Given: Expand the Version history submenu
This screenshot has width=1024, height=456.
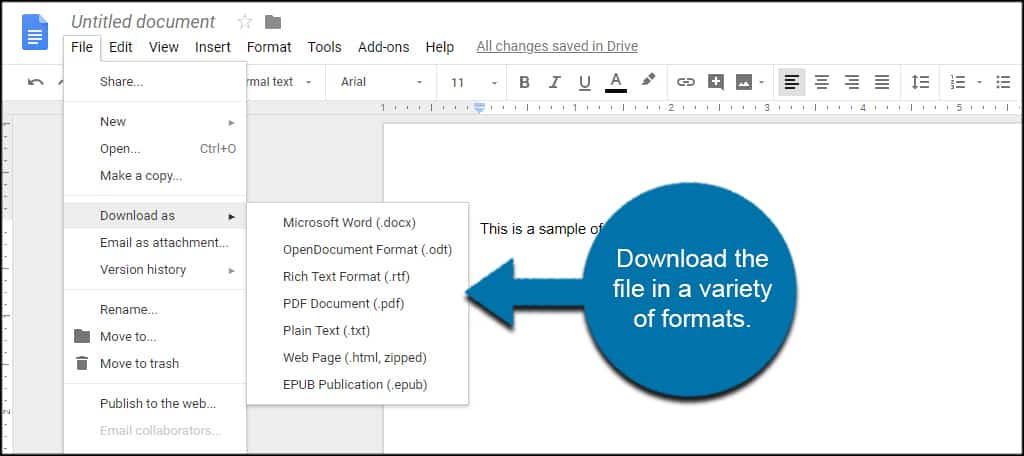Looking at the screenshot, I should tap(155, 270).
